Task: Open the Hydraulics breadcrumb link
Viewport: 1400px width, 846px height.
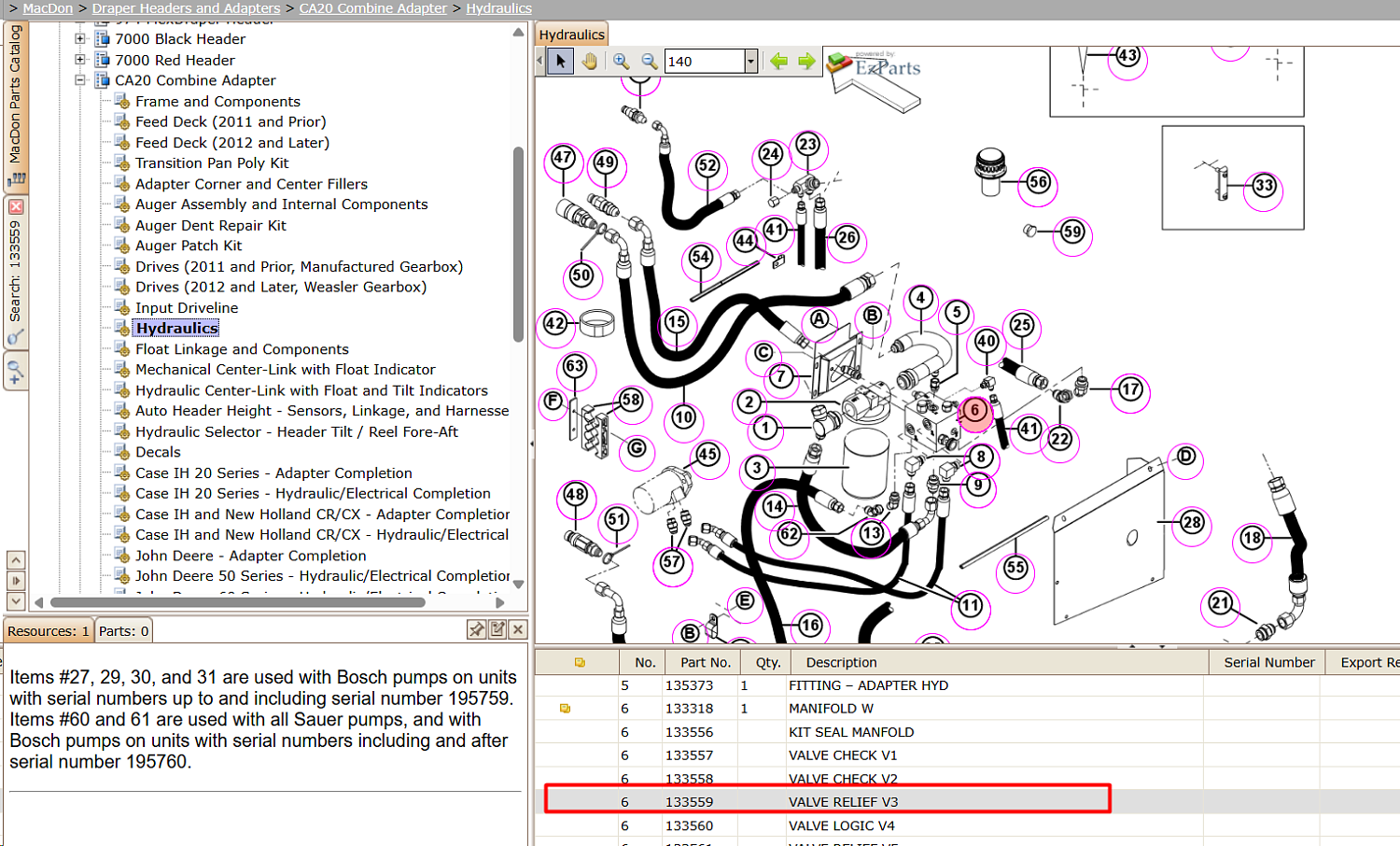Action: [499, 8]
